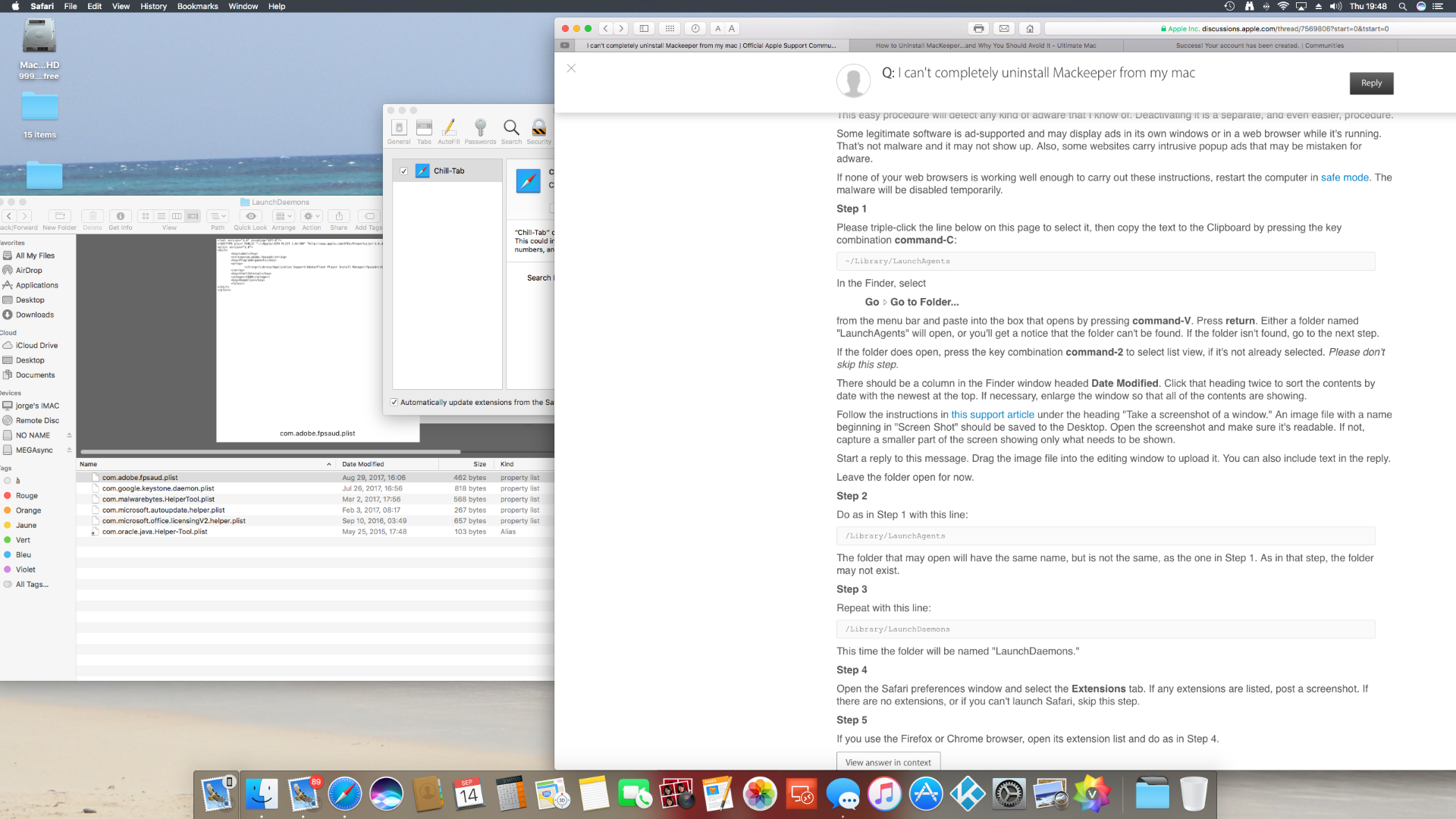Select com.malwarebytes.HelperTool.plist file row
1456x819 pixels.
tap(158, 500)
